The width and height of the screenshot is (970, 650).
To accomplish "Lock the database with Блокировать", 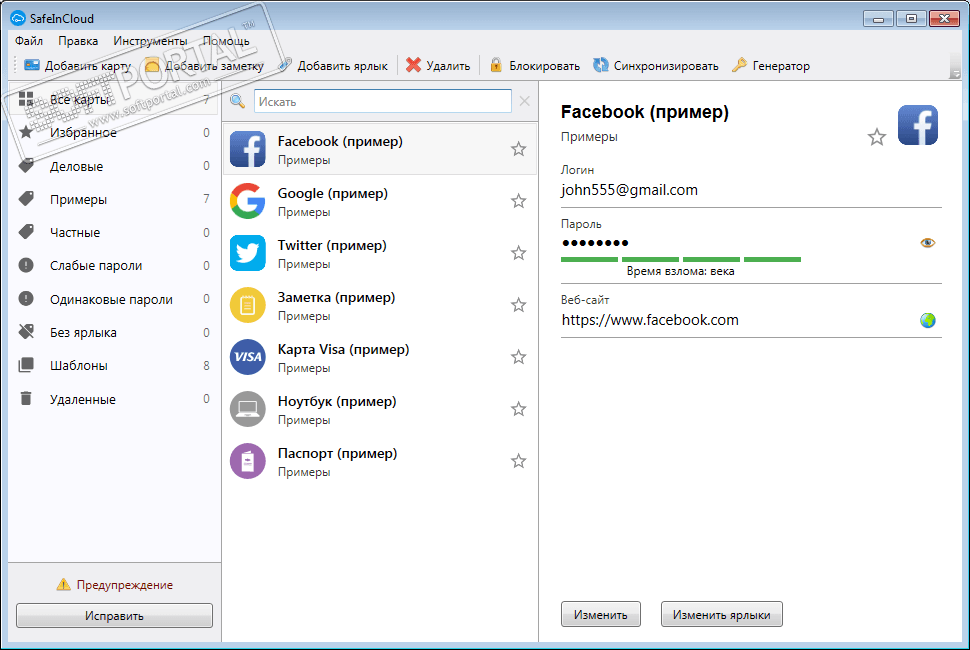I will pos(534,66).
